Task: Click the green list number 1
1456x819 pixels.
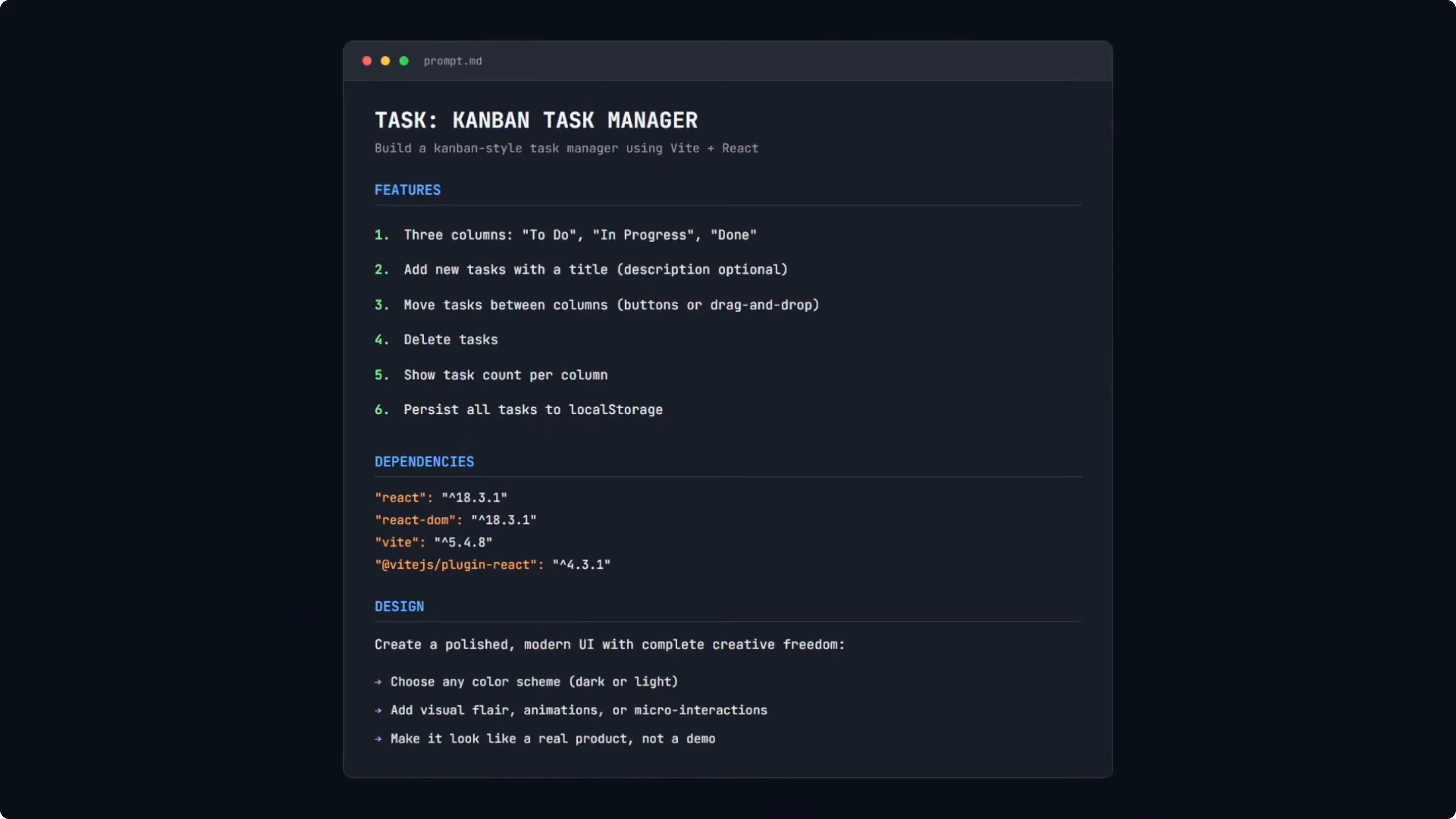Action: pos(381,235)
